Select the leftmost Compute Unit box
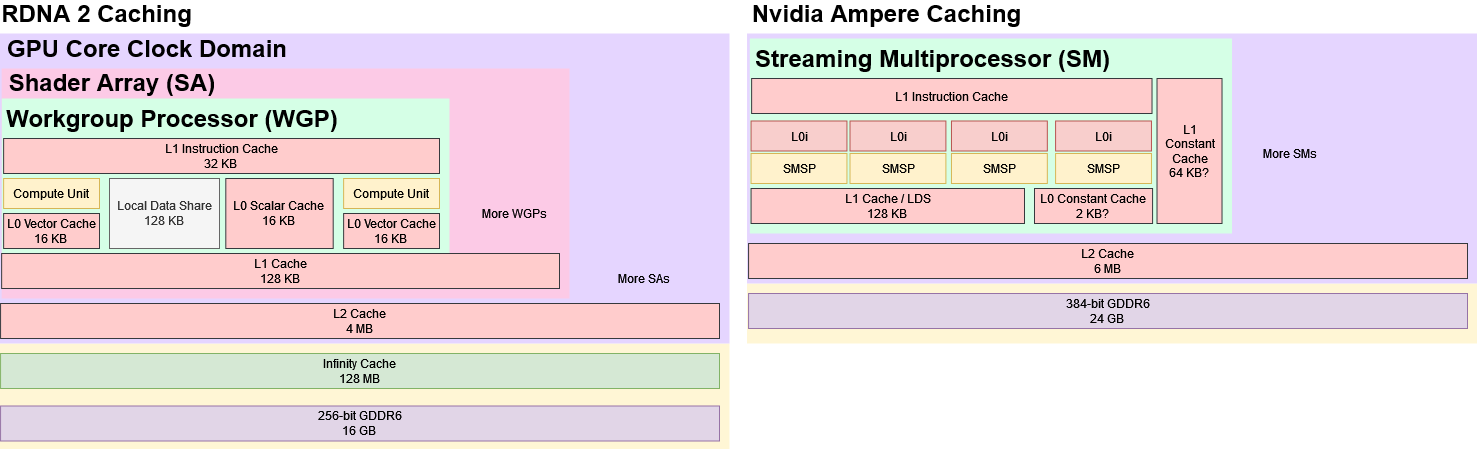 52,194
